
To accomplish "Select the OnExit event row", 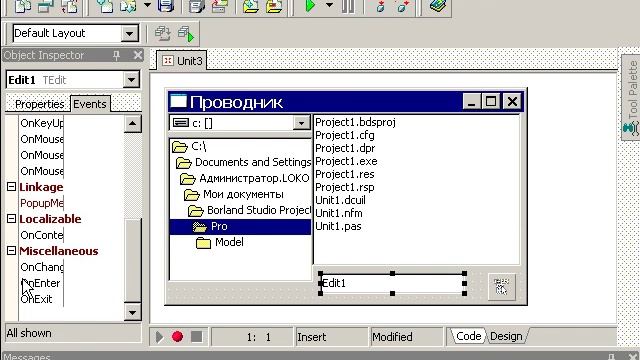I will tap(42, 299).
